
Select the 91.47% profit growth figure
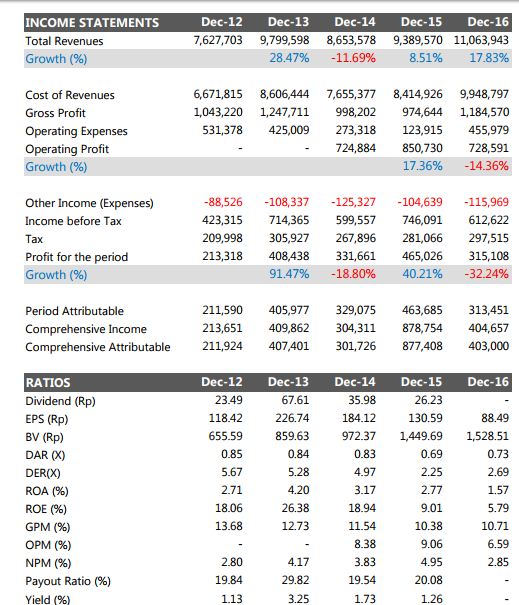(x=289, y=274)
